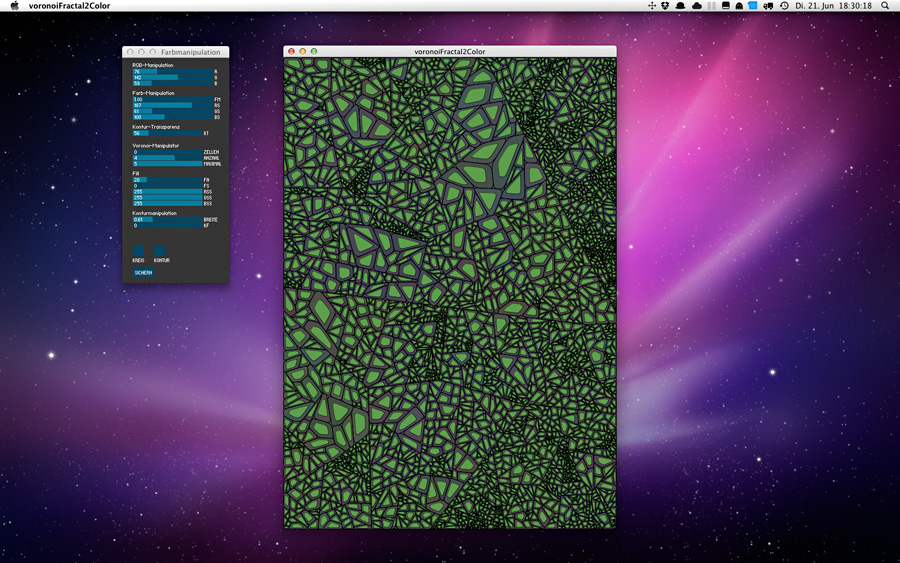The width and height of the screenshot is (900, 563).
Task: Toggle the KONTUR switch
Action: click(x=160, y=250)
